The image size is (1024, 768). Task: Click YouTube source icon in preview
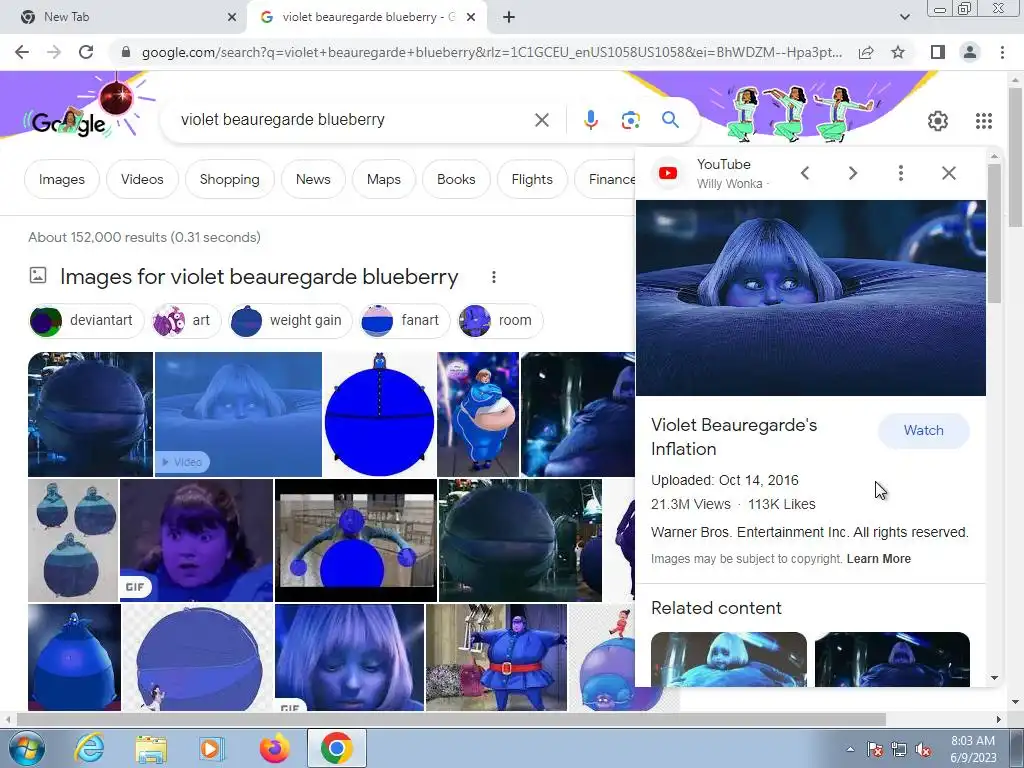667,173
